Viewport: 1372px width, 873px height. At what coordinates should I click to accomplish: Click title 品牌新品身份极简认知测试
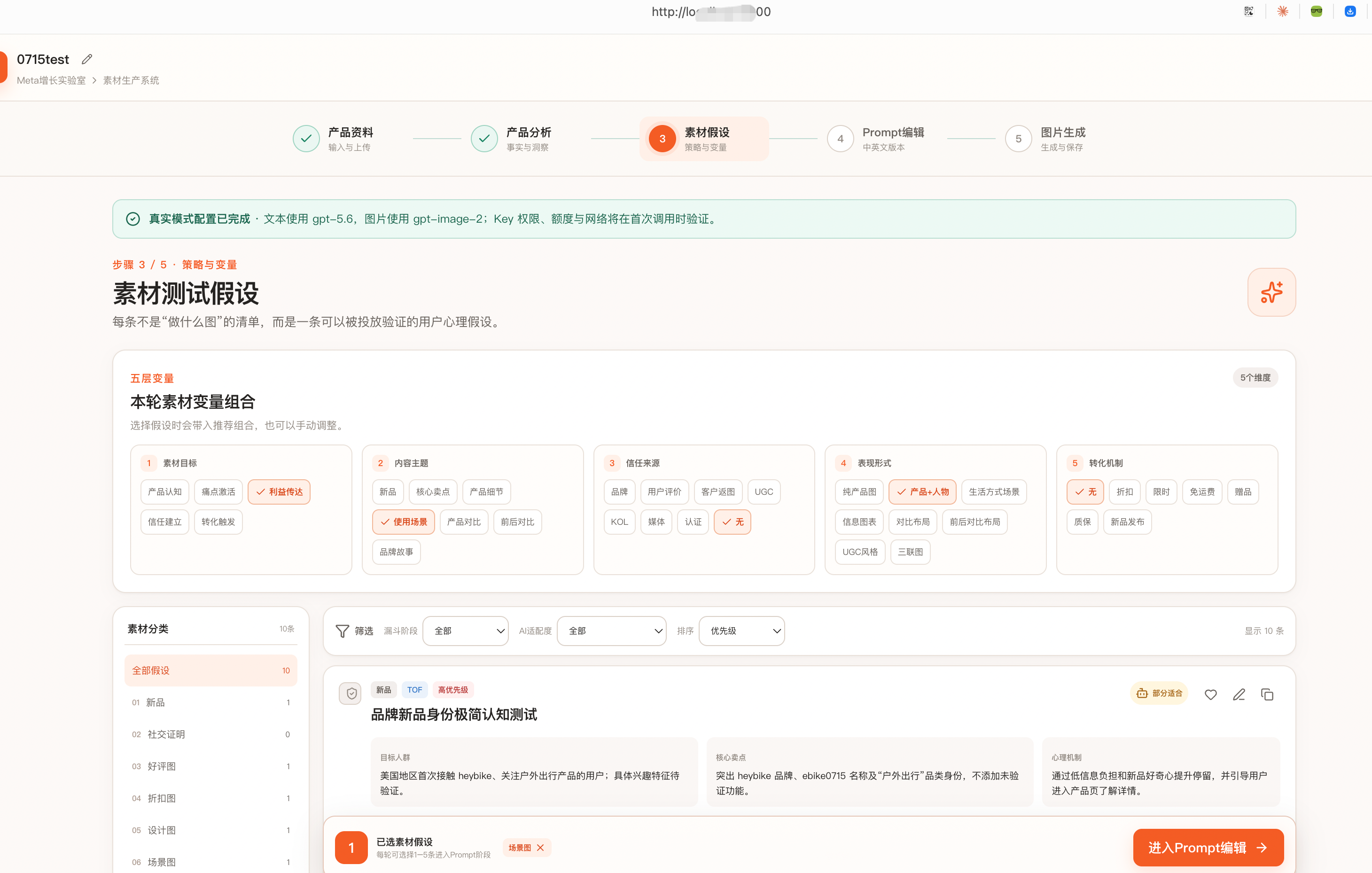pos(454,715)
